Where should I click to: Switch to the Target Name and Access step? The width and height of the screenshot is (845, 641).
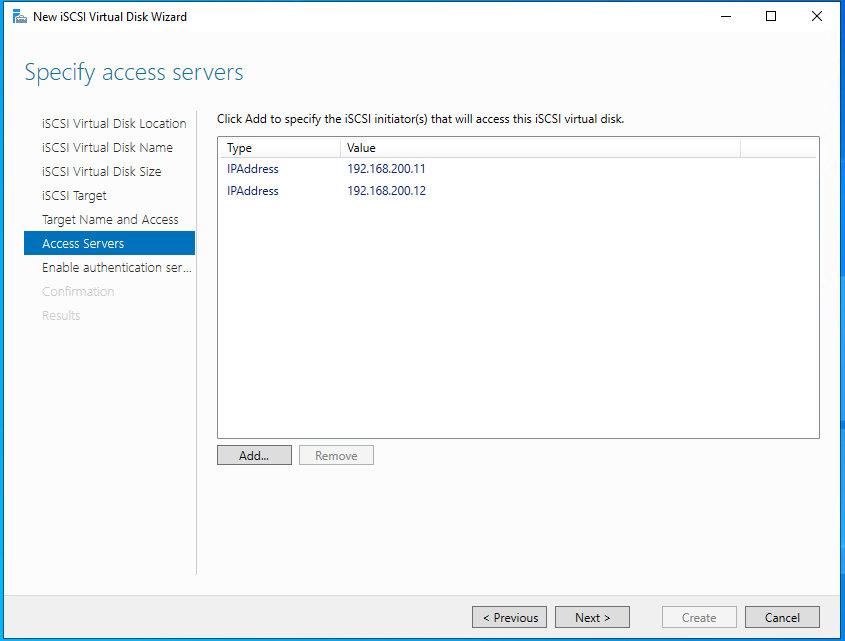pos(110,219)
